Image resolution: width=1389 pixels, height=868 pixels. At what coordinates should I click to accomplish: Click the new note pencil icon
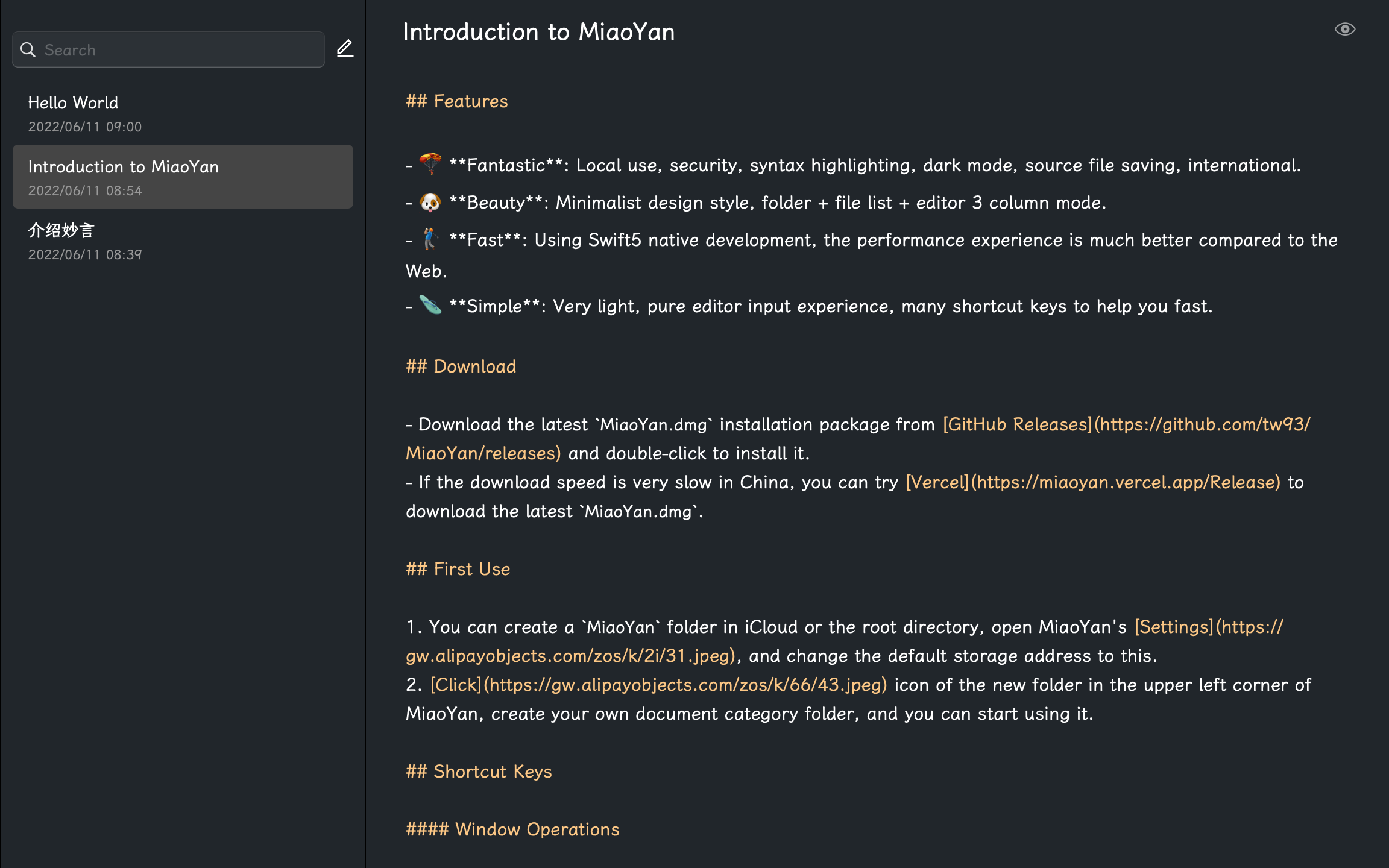click(x=345, y=48)
